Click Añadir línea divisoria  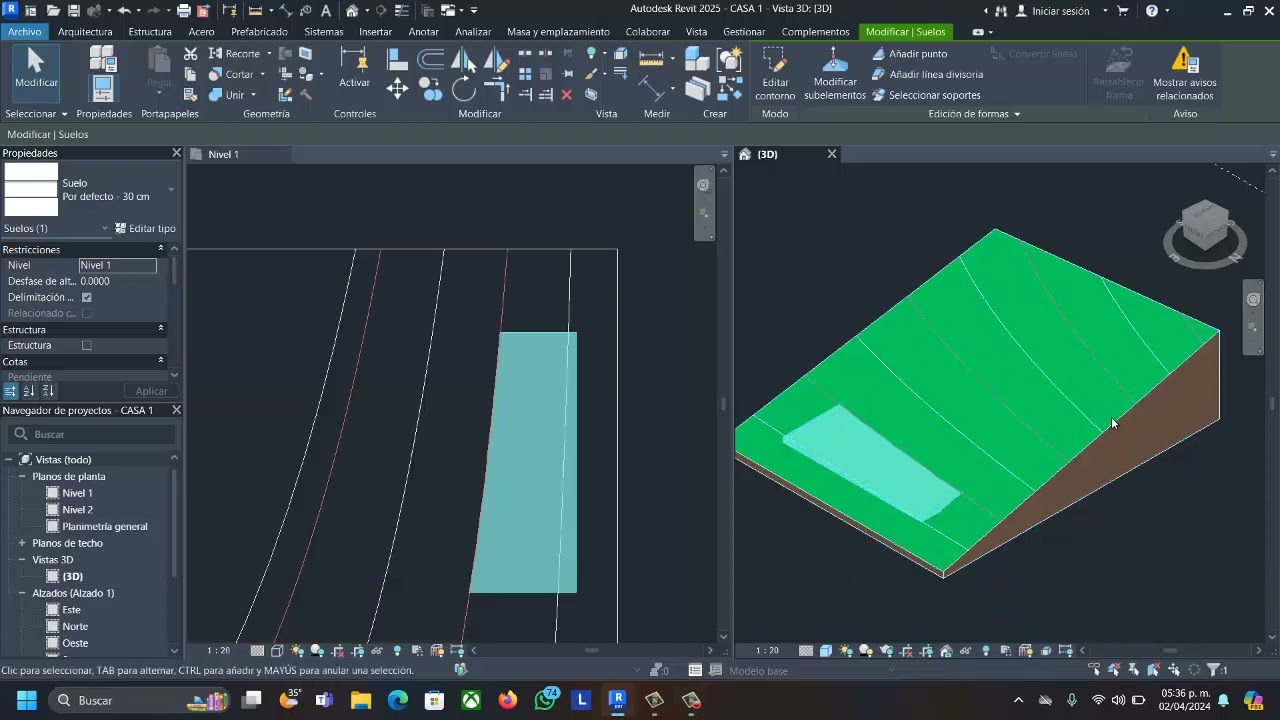927,75
